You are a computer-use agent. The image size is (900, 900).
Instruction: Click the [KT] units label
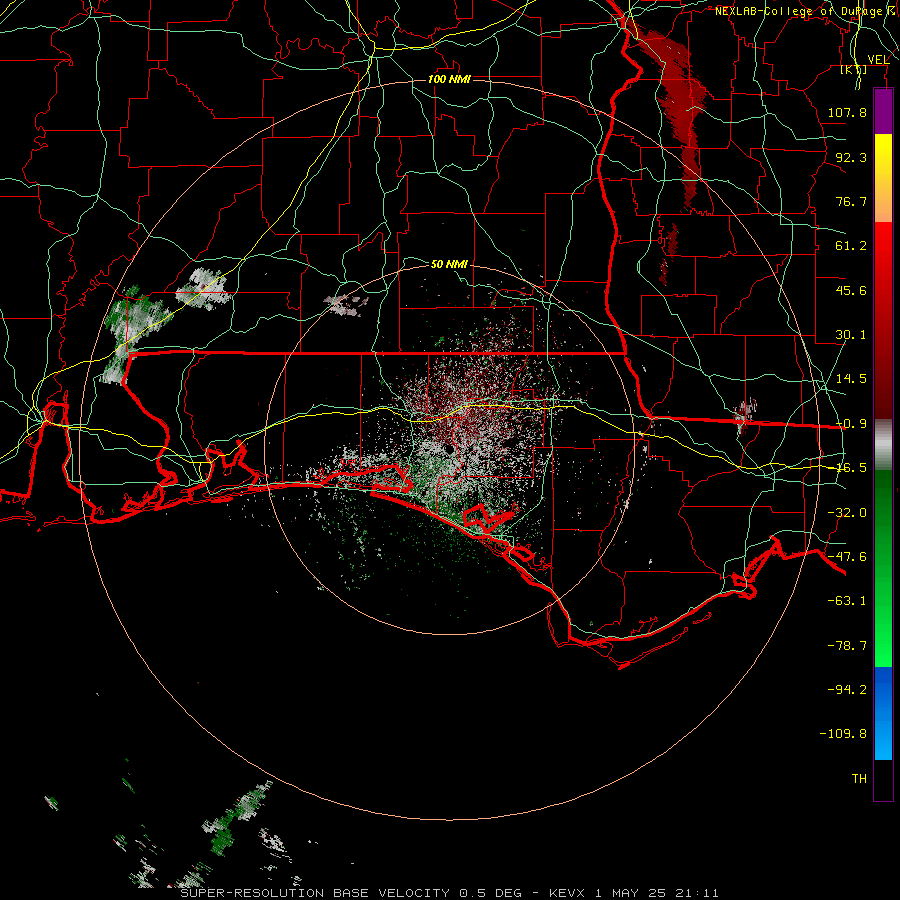pos(854,69)
